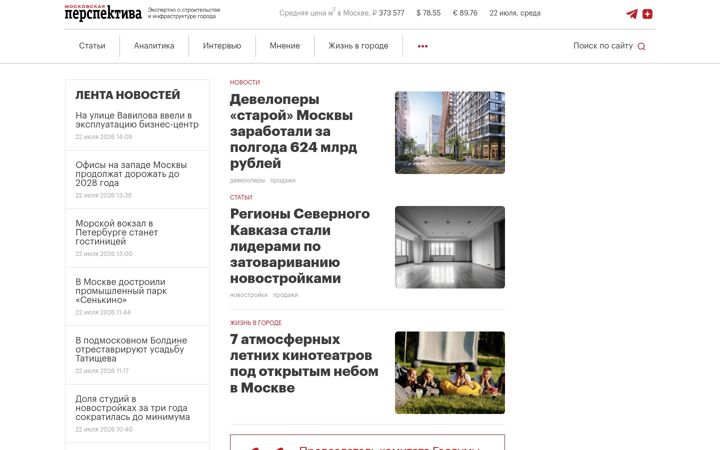Image resolution: width=720 pixels, height=450 pixels.
Task: Open Жизнь в городе menu item
Action: click(x=358, y=45)
